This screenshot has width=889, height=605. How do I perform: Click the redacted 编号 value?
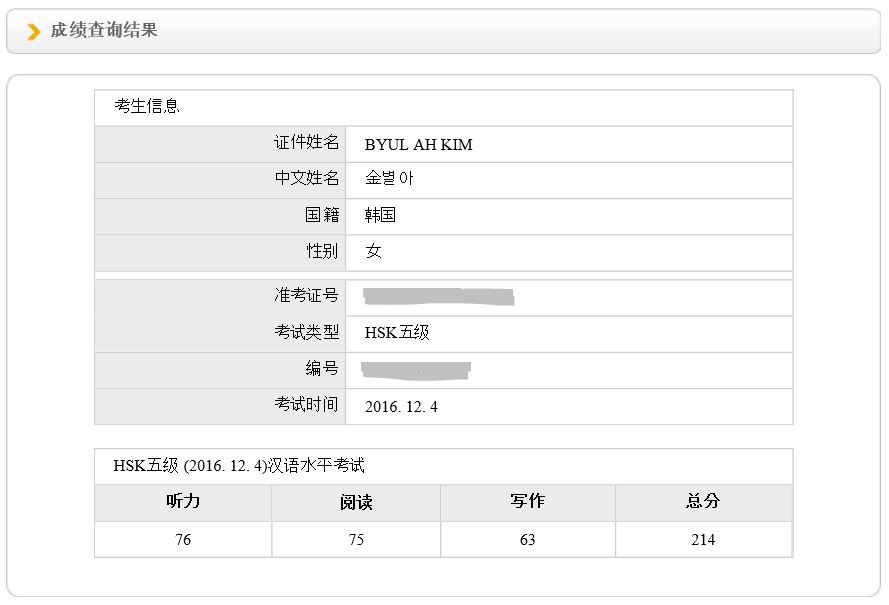pyautogui.click(x=416, y=369)
